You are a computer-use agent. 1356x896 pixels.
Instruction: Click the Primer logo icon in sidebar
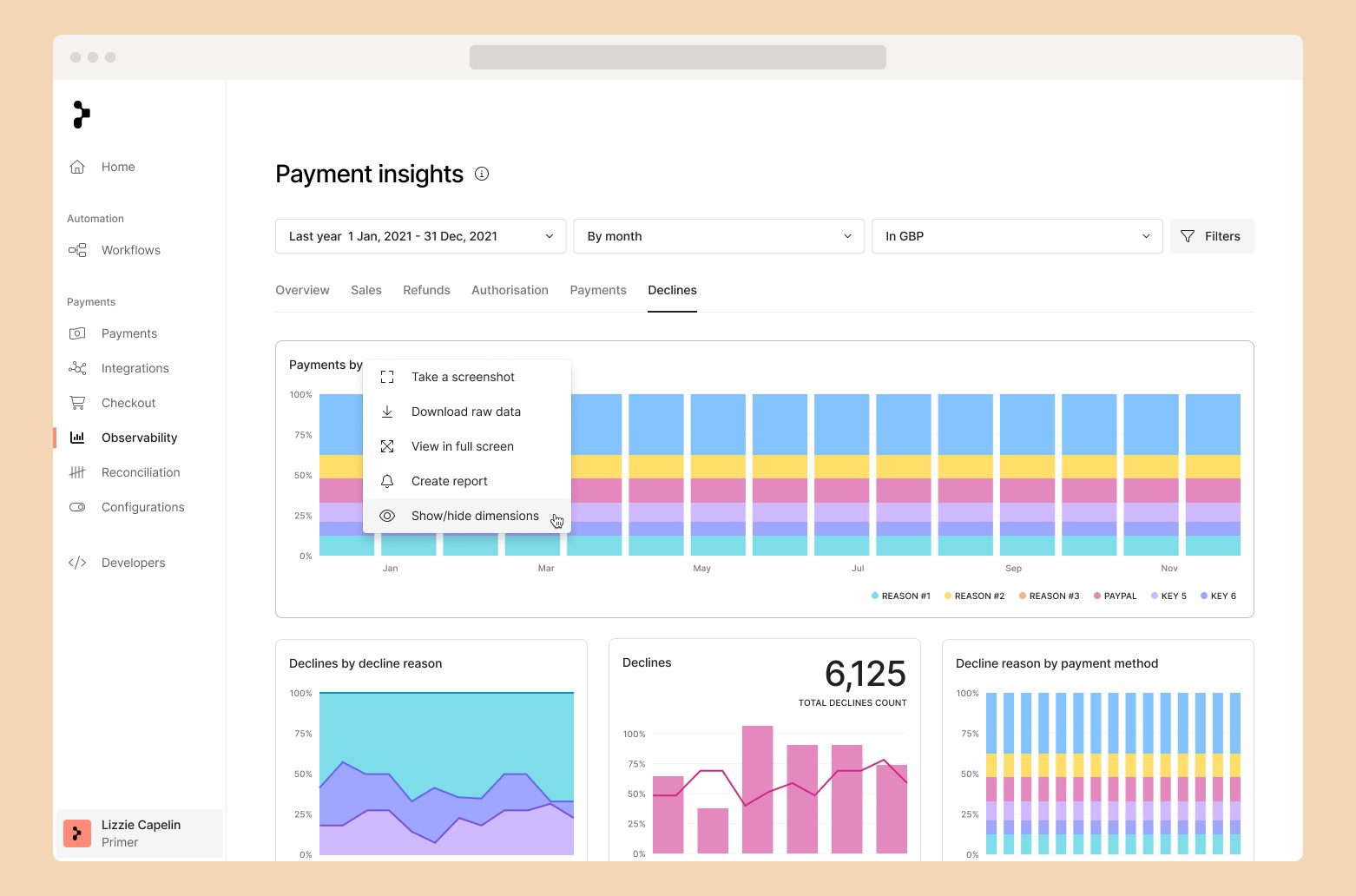pyautogui.click(x=81, y=115)
